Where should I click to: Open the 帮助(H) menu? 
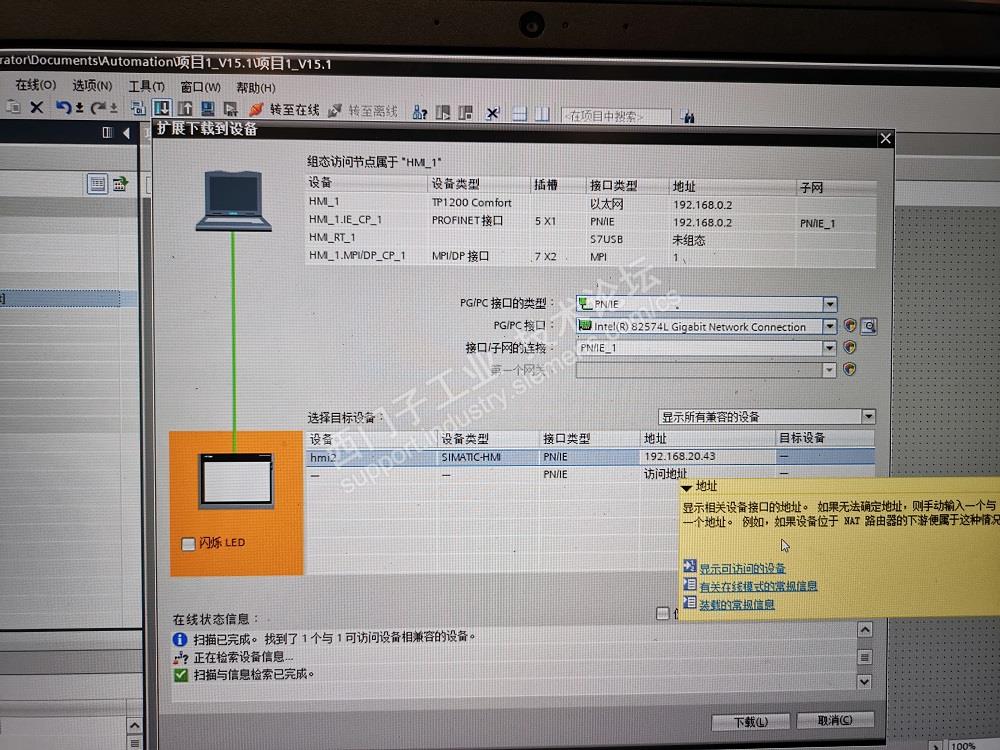(x=255, y=87)
